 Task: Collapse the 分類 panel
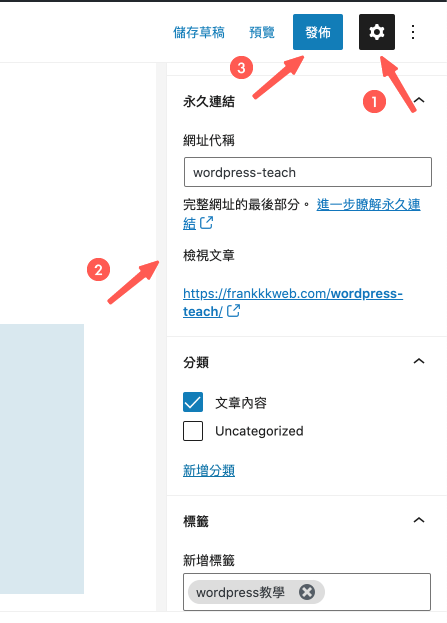pyautogui.click(x=419, y=361)
